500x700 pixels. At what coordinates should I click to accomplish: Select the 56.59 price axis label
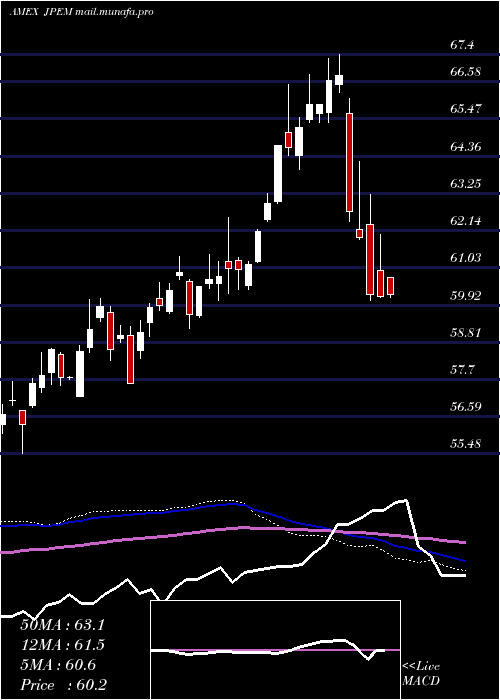pos(466,407)
